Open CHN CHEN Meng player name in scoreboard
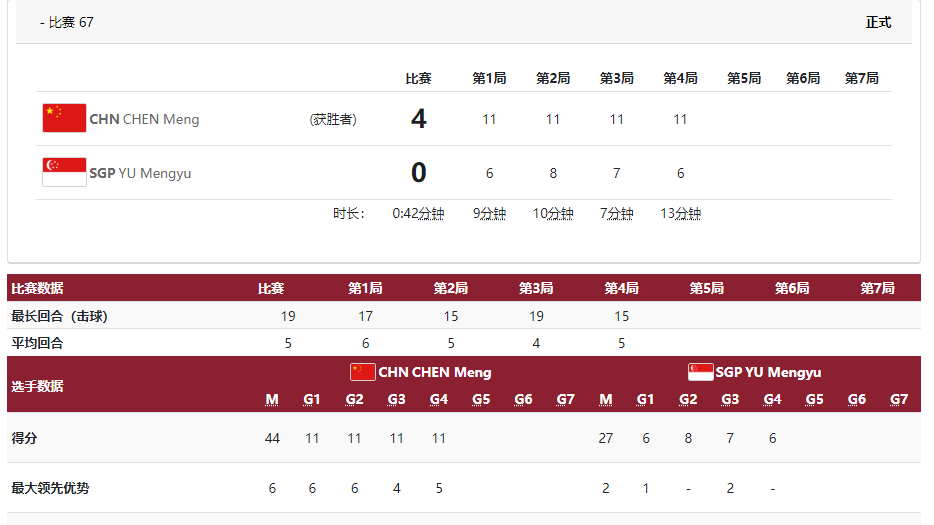This screenshot has height=525, width=934. coord(144,119)
